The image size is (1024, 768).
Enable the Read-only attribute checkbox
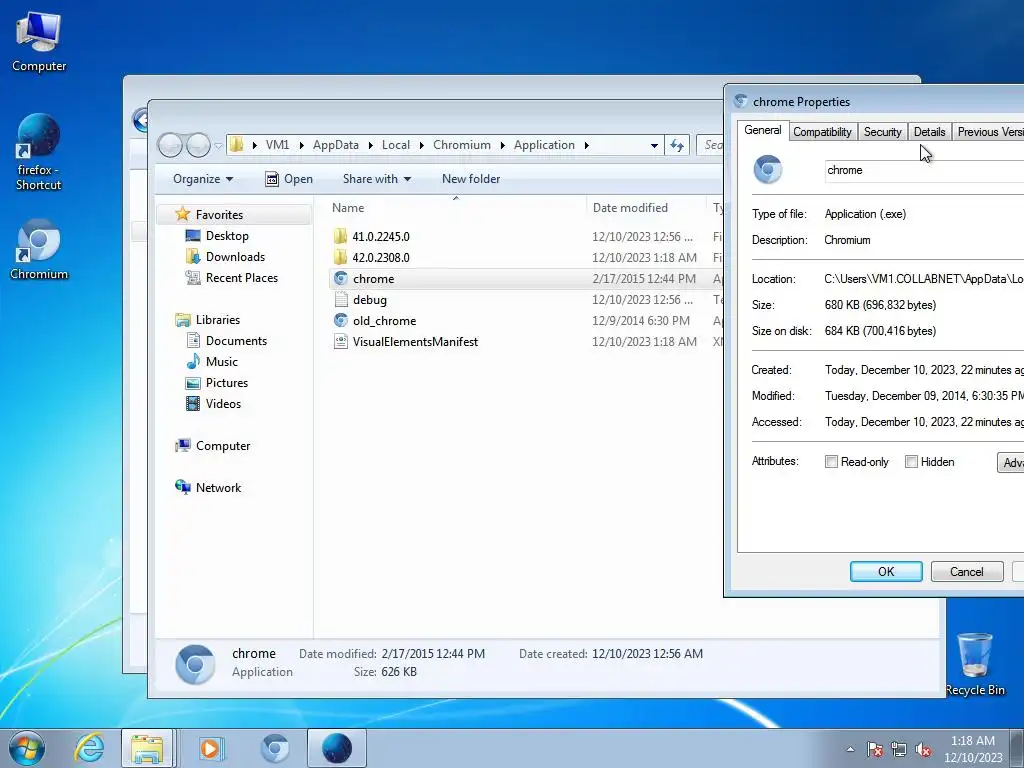click(831, 462)
